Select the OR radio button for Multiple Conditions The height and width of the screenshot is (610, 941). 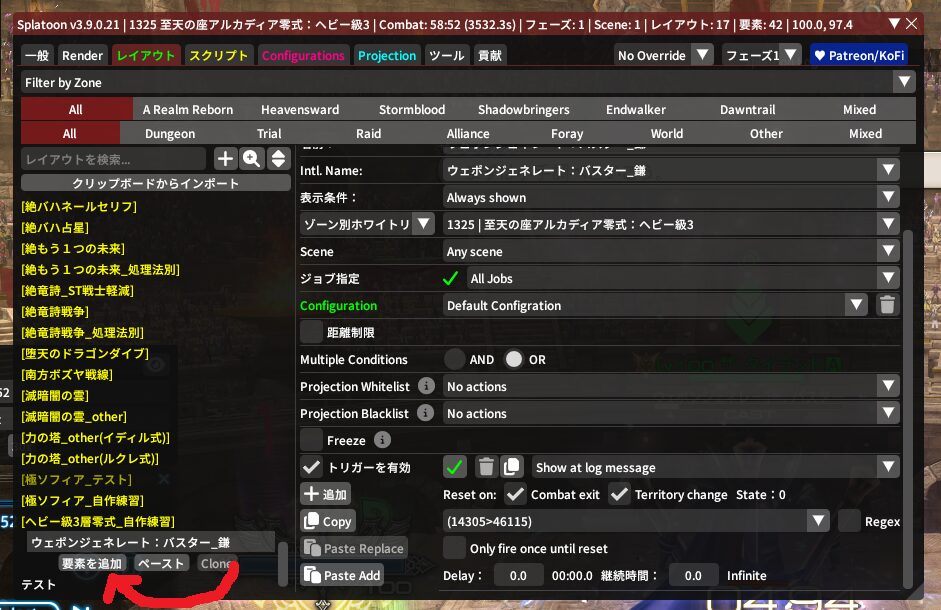[x=514, y=359]
